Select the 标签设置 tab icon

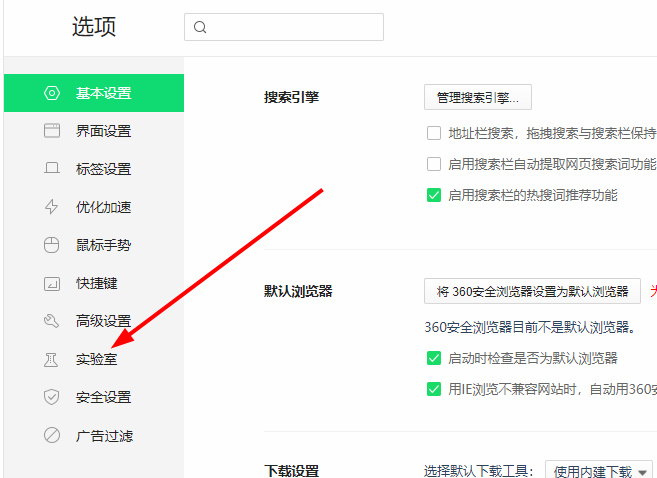[x=52, y=169]
